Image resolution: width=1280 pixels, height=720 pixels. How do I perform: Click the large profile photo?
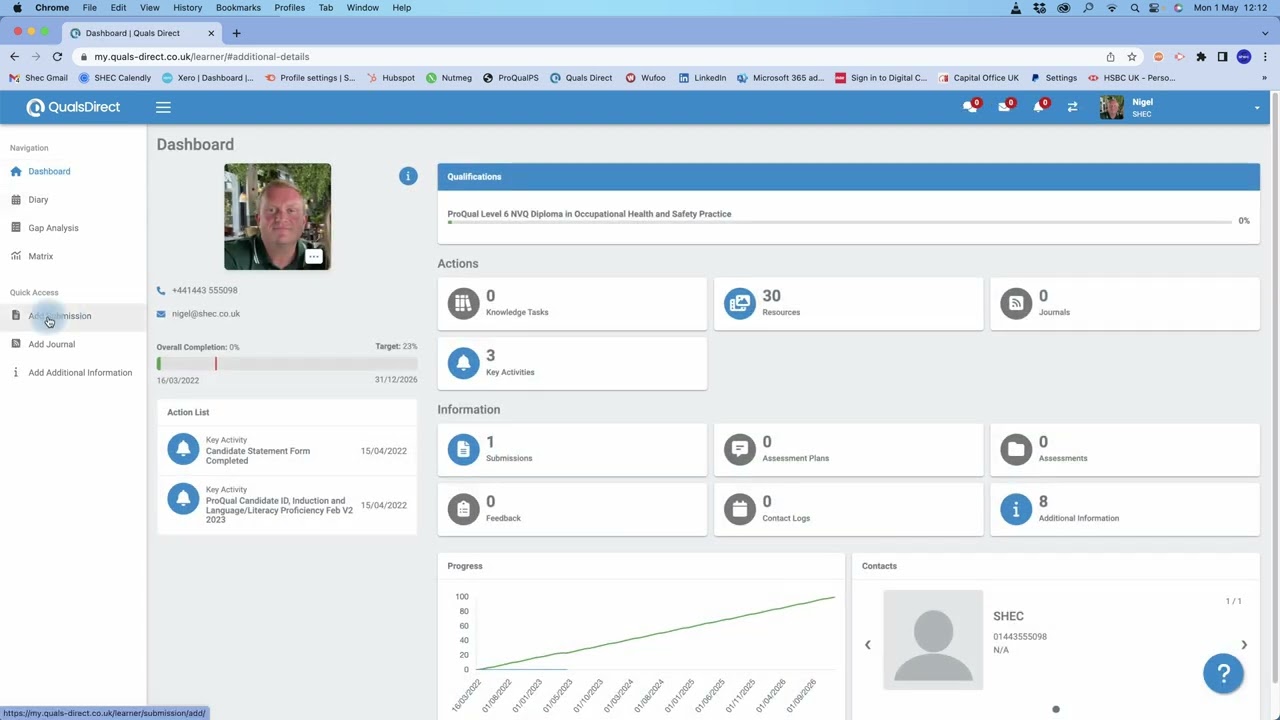click(x=277, y=216)
